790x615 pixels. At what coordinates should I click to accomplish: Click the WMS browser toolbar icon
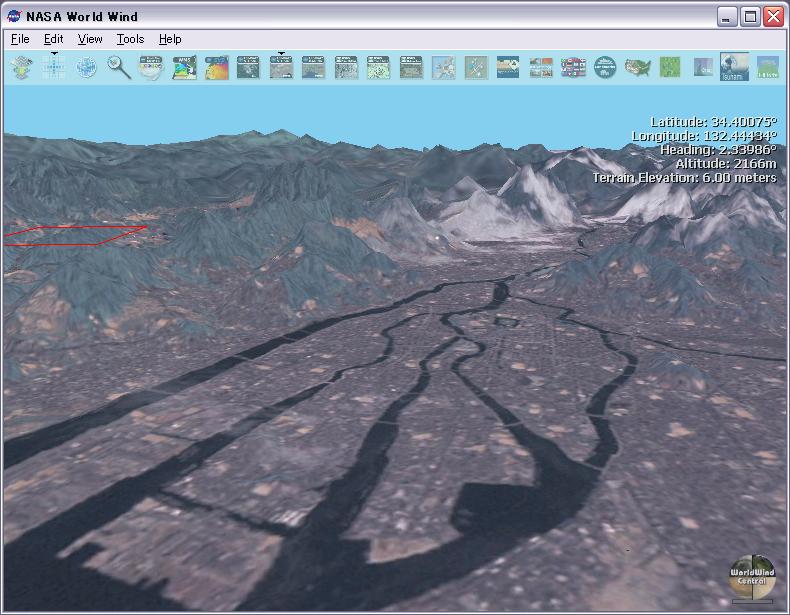coord(184,67)
